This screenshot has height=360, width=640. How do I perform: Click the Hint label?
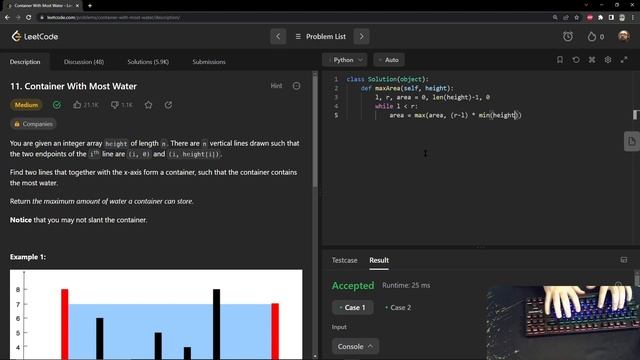[x=276, y=86]
